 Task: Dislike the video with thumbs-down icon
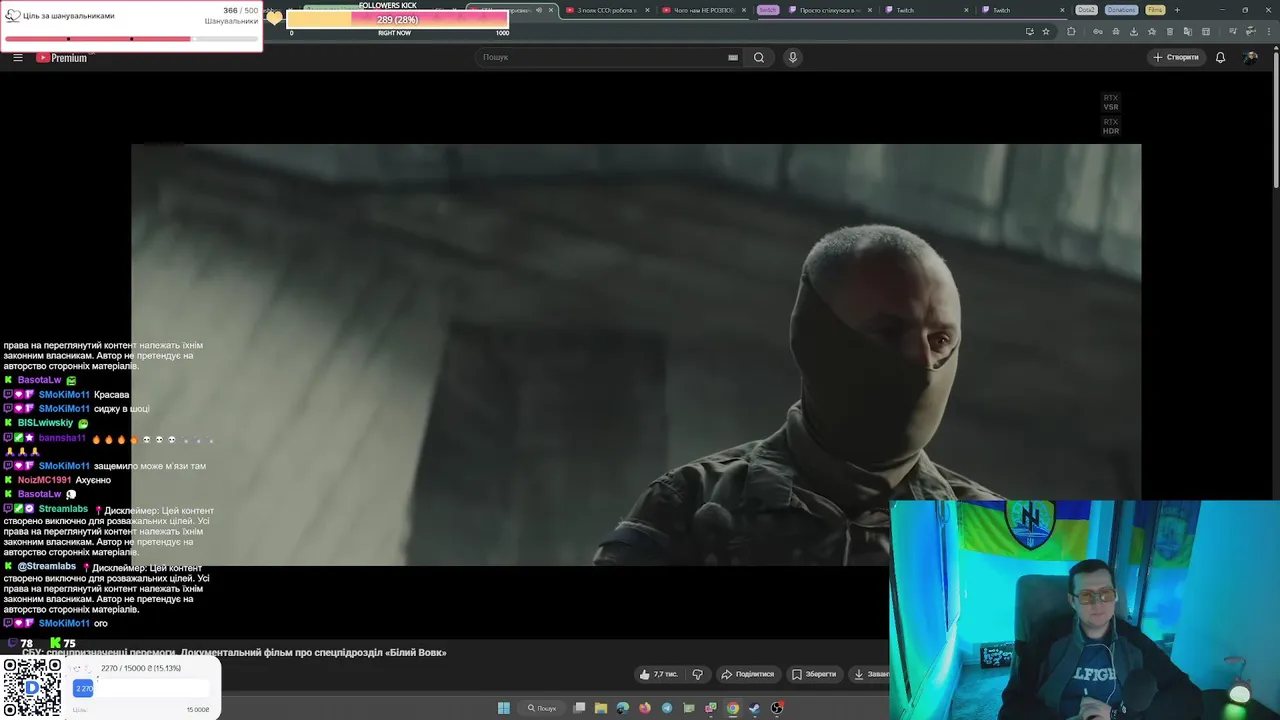pos(698,674)
